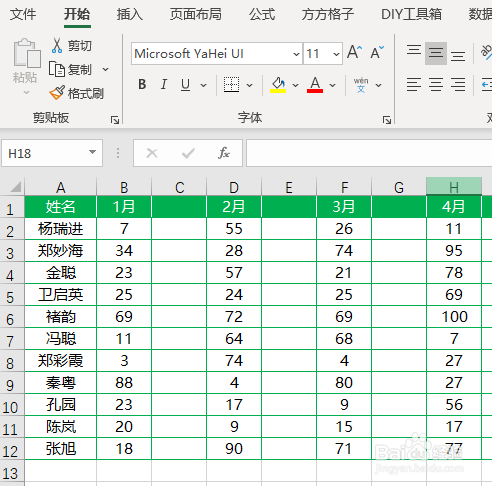Image resolution: width=492 pixels, height=486 pixels.
Task: Click the insert function fx icon
Action: click(224, 153)
